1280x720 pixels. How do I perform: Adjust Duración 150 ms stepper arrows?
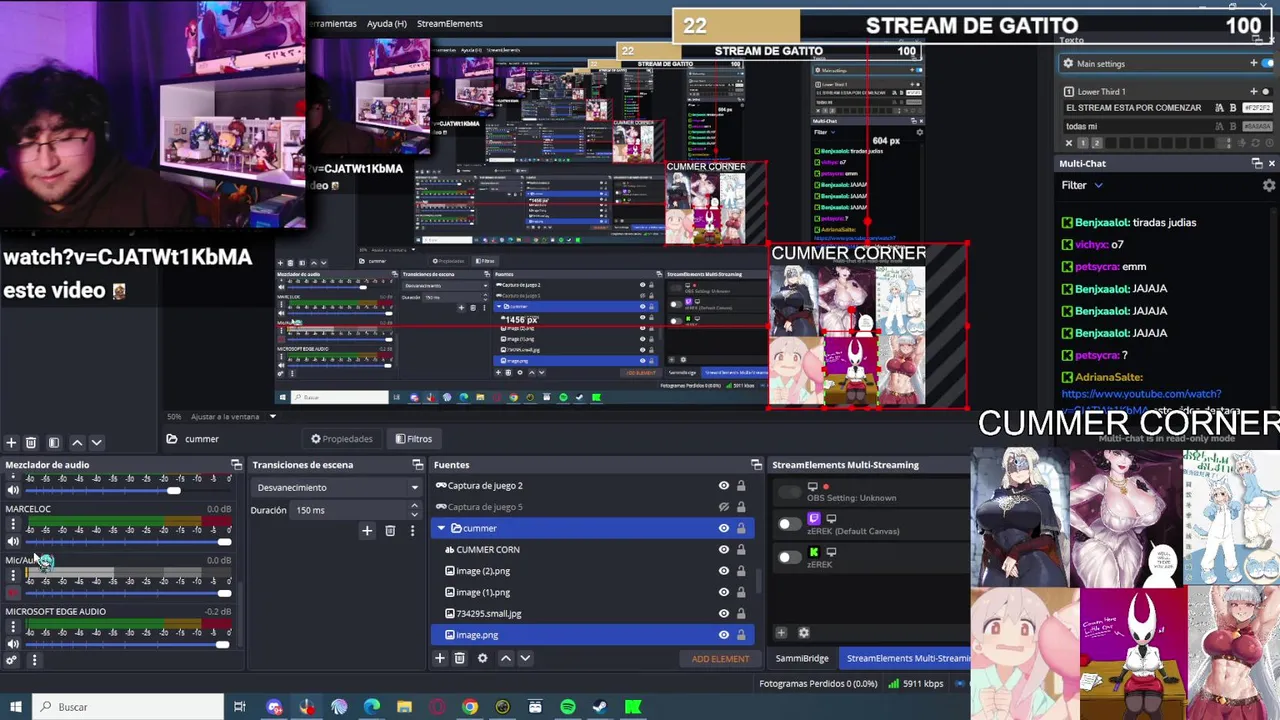click(414, 510)
